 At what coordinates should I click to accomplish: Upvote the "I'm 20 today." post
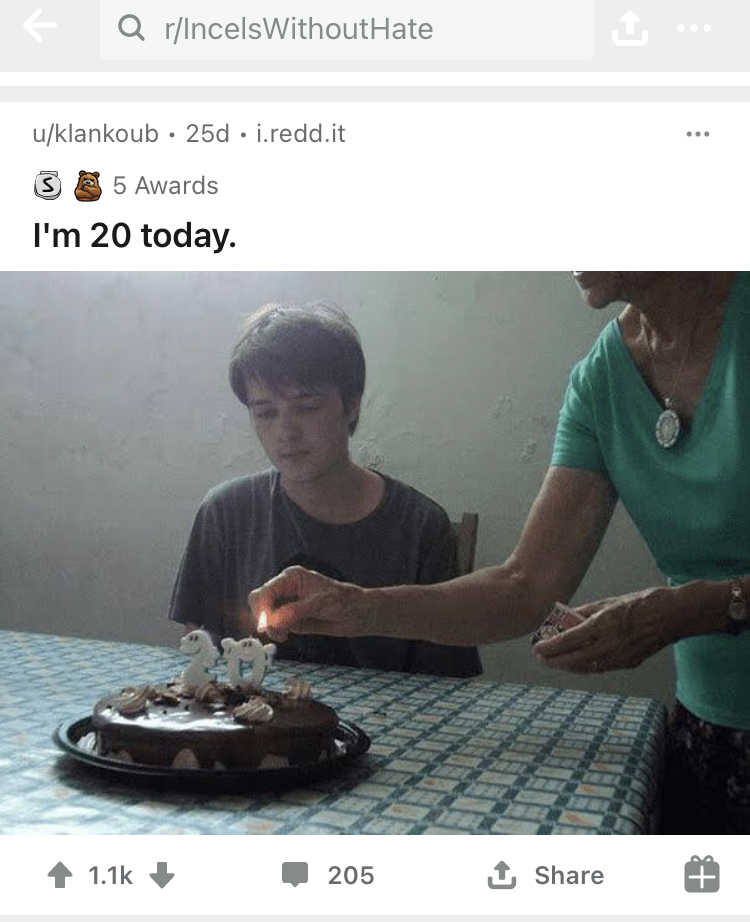pyautogui.click(x=60, y=874)
